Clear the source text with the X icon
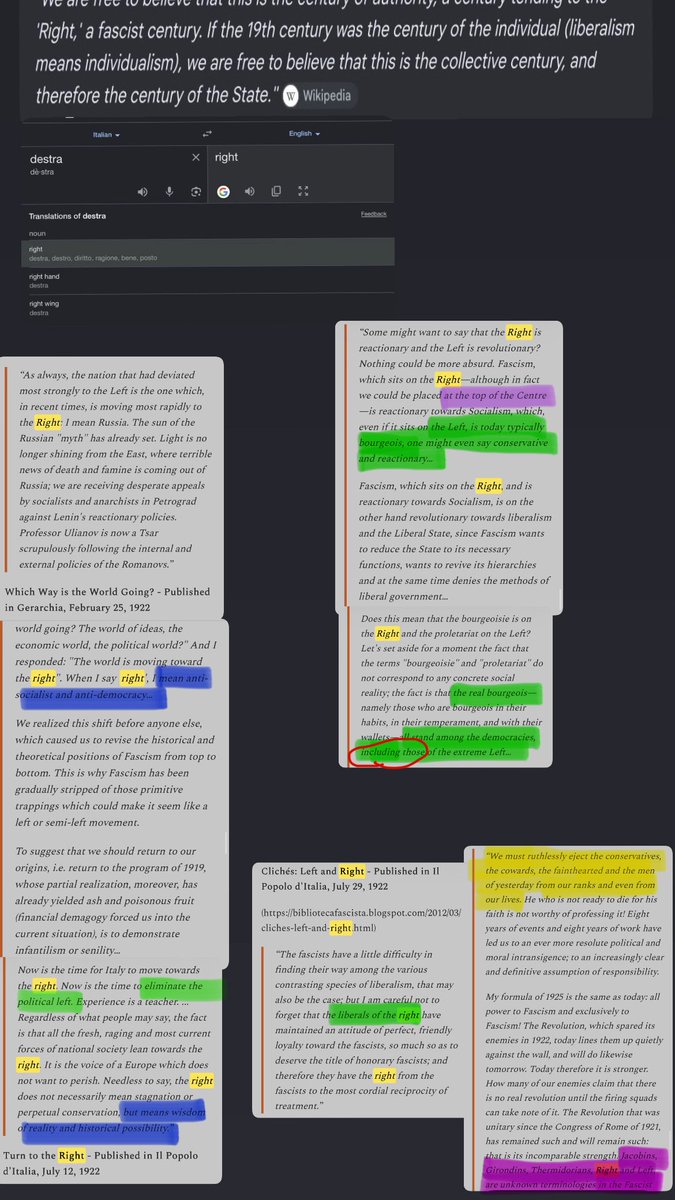 196,158
